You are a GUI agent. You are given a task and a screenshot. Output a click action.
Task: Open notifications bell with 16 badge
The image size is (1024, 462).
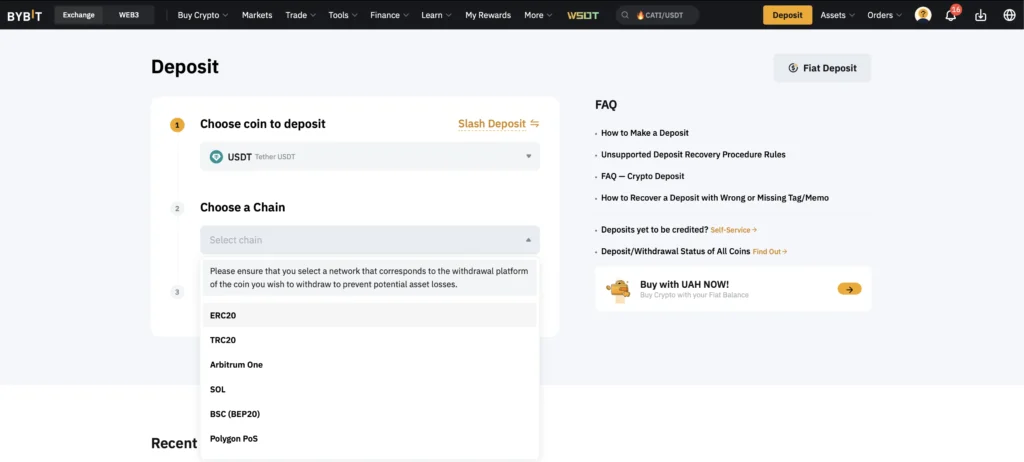pos(952,14)
